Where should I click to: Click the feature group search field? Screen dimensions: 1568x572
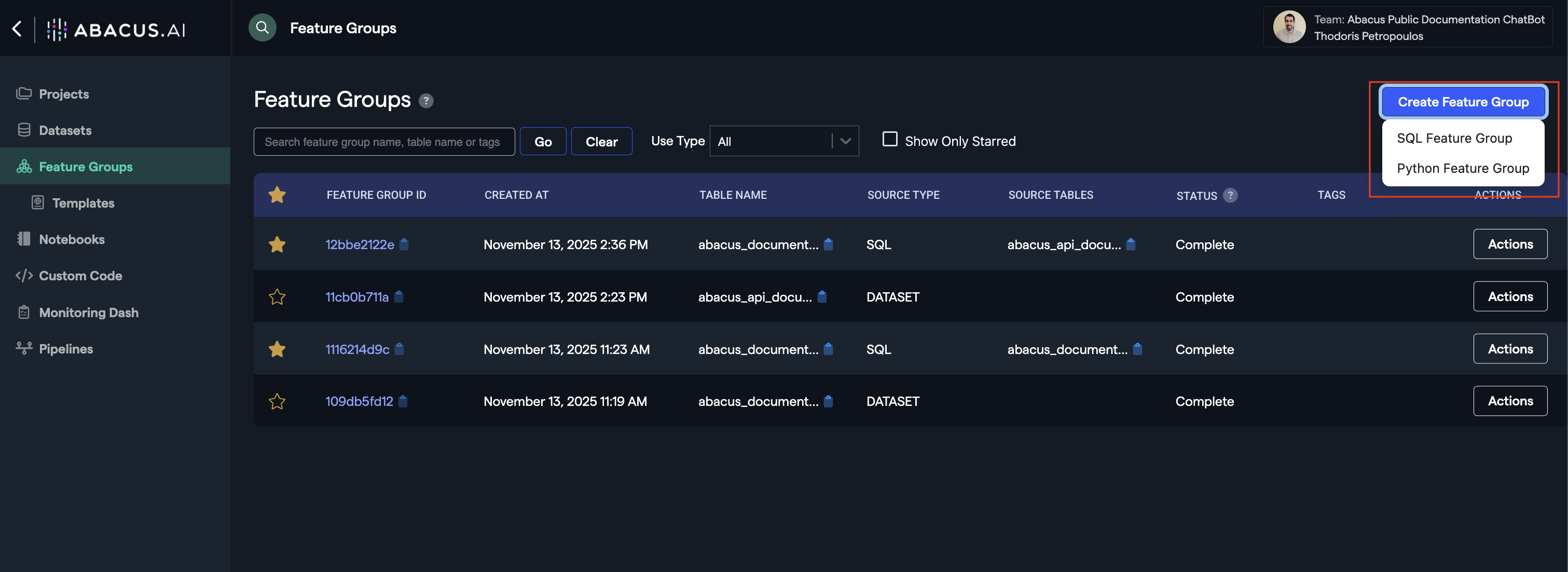coord(383,141)
